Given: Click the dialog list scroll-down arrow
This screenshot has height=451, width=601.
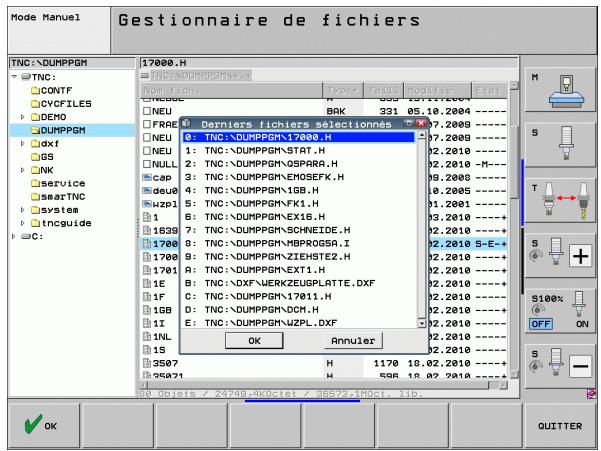Looking at the screenshot, I should pyautogui.click(x=422, y=323).
